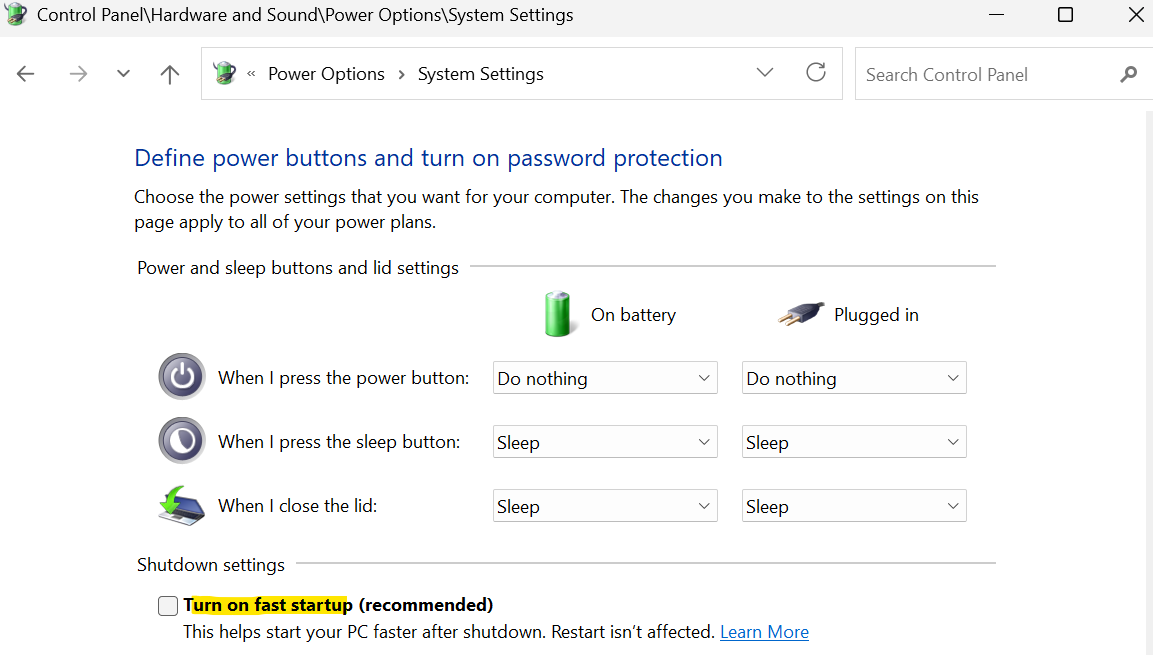Go up one level with up arrow
The width and height of the screenshot is (1153, 655).
[170, 74]
